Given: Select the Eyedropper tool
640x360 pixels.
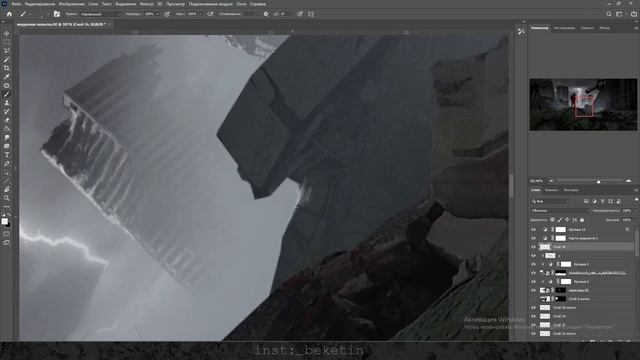Looking at the screenshot, I should pos(7,77).
